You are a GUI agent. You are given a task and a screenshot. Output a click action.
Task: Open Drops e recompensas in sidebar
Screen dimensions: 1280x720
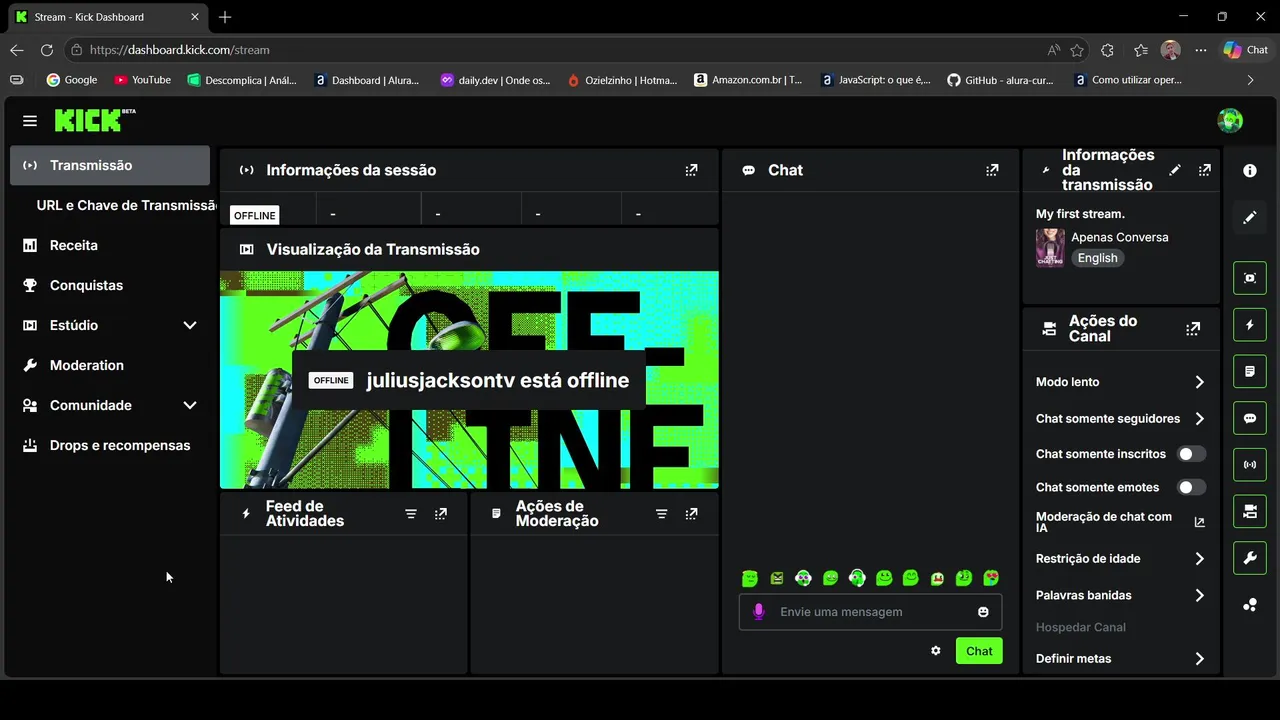coord(110,445)
